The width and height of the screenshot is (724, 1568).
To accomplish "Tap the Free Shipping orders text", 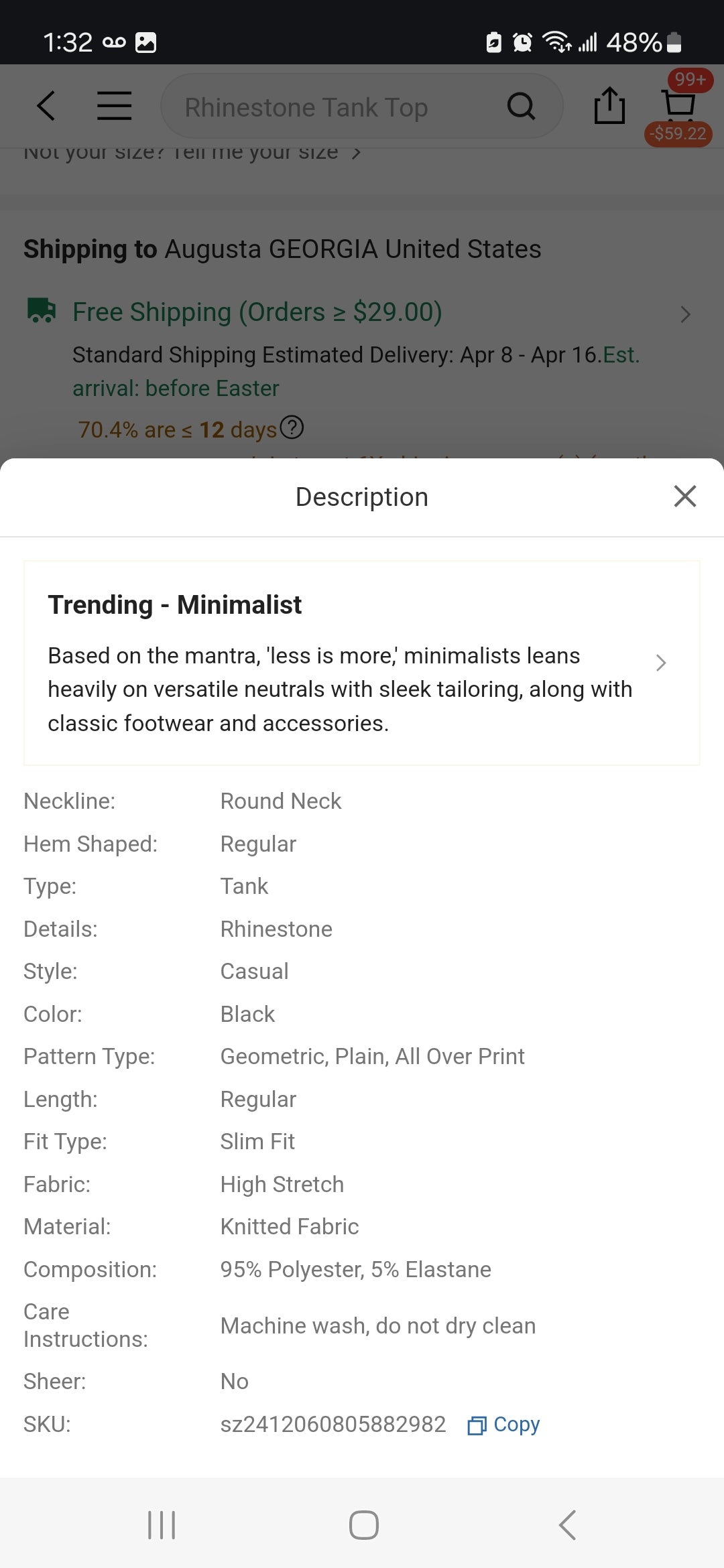I will 257,312.
